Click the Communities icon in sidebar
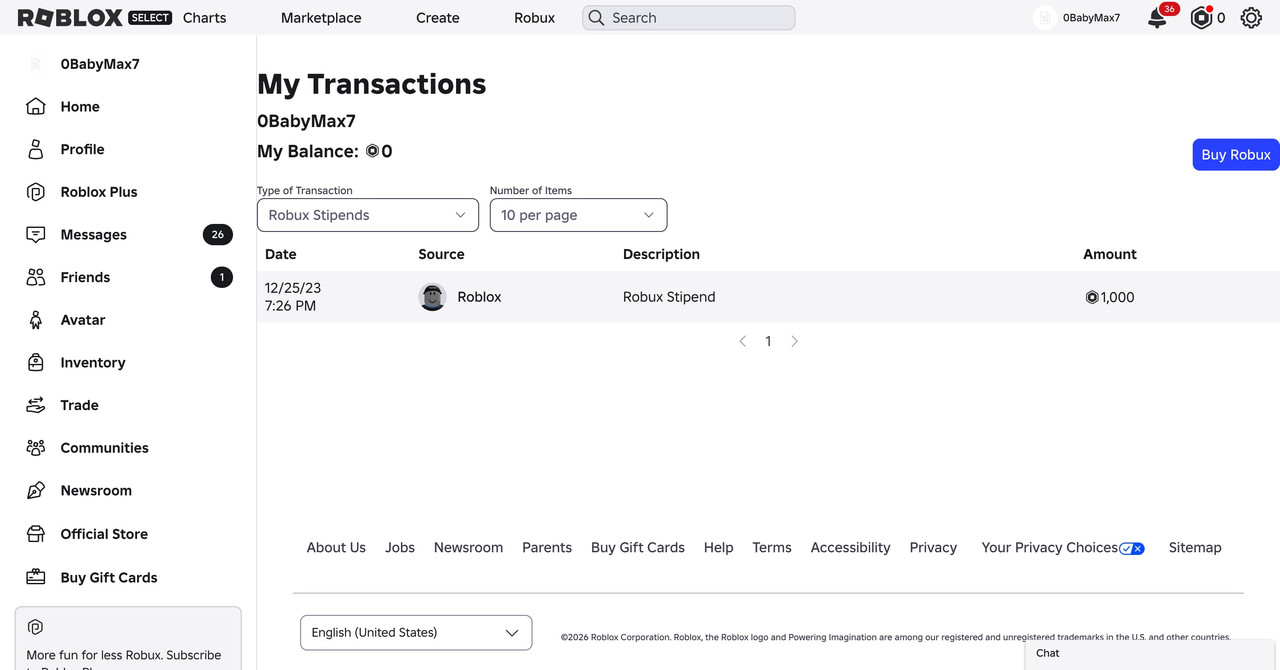Viewport: 1280px width, 670px height. point(36,448)
